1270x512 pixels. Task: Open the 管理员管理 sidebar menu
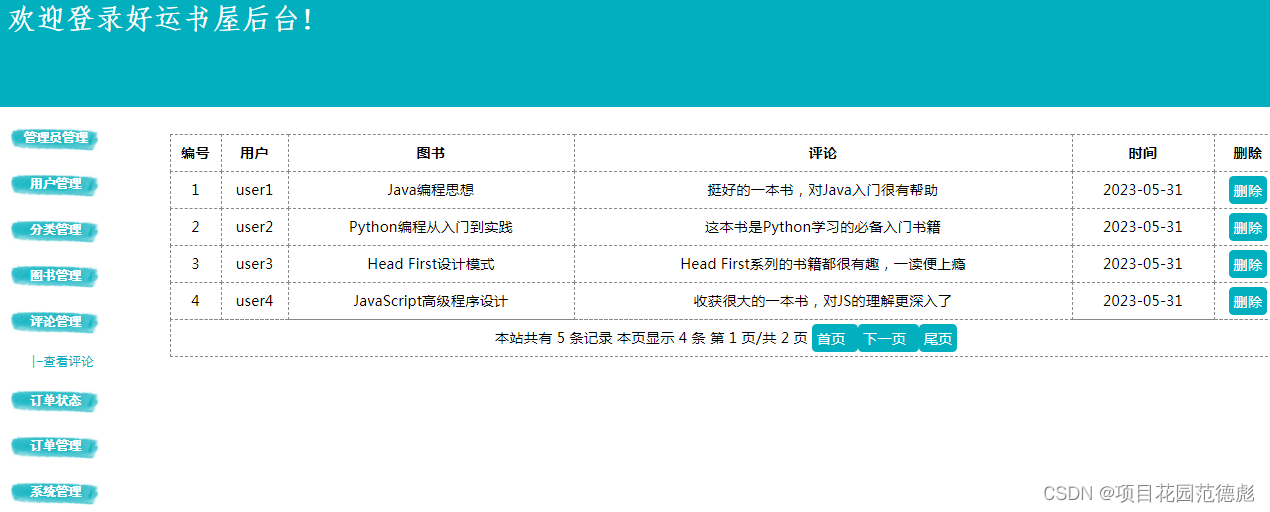(55, 138)
